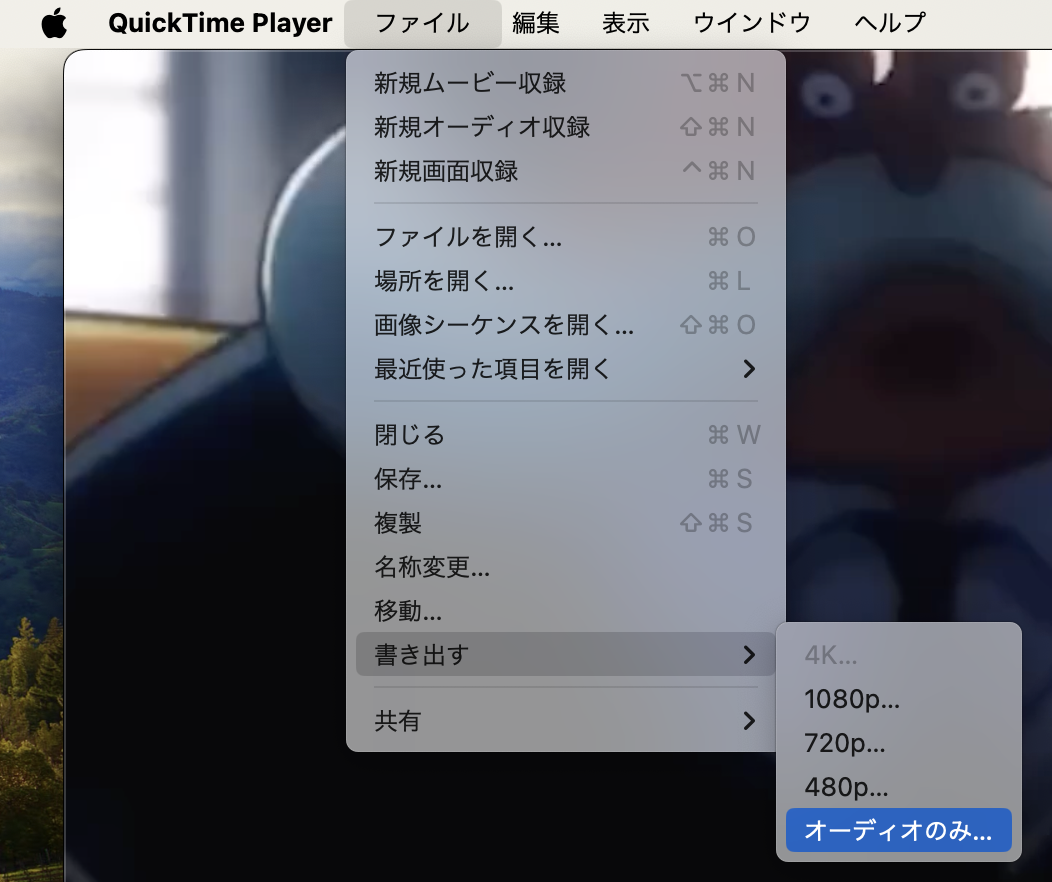Choose 閉じる from the menu

pyautogui.click(x=566, y=435)
